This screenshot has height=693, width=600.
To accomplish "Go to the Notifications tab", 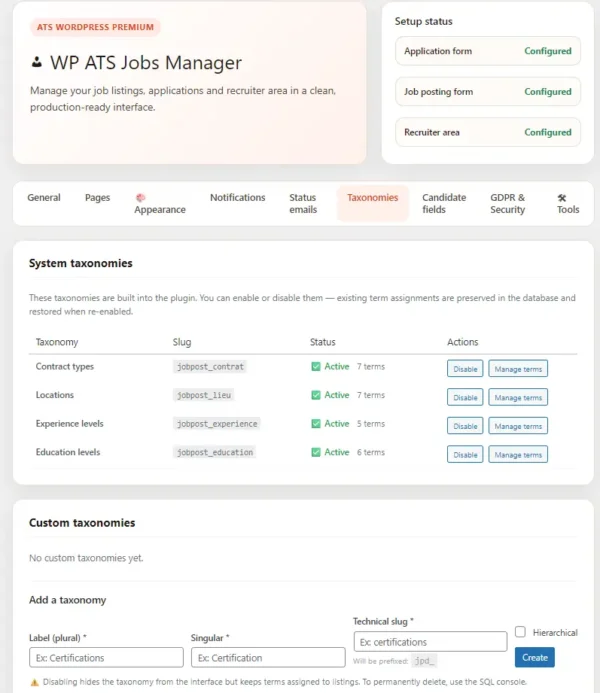I will tap(237, 198).
